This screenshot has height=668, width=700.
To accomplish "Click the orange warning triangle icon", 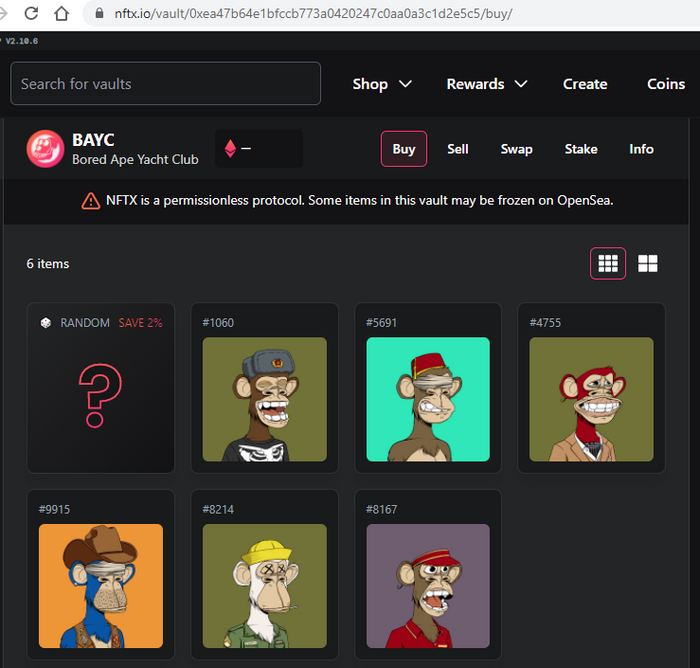I will click(x=91, y=201).
